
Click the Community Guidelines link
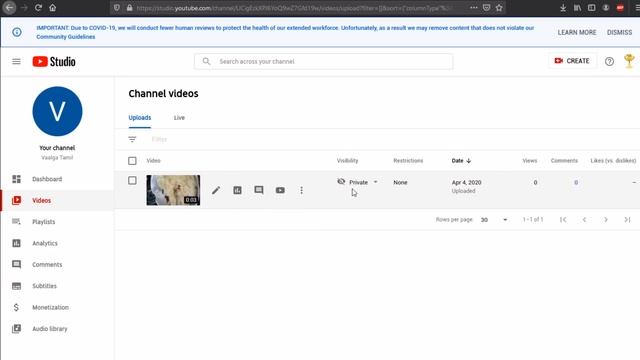coord(66,37)
